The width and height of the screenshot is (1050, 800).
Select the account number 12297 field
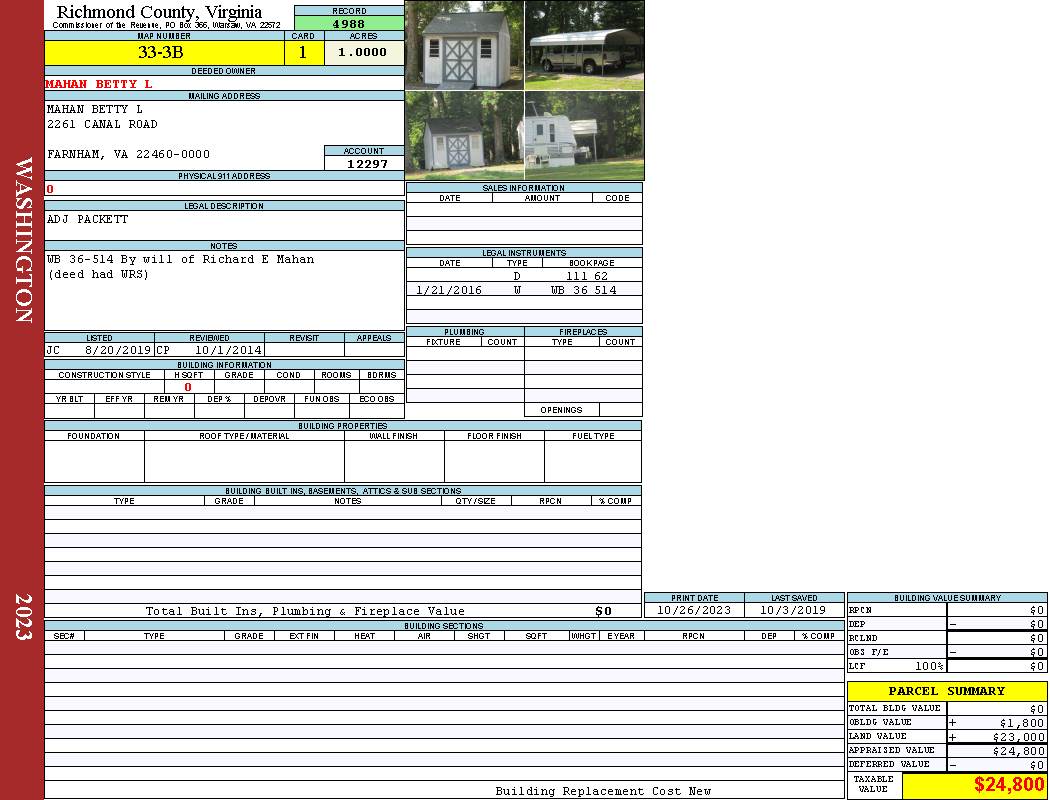pyautogui.click(x=366, y=164)
